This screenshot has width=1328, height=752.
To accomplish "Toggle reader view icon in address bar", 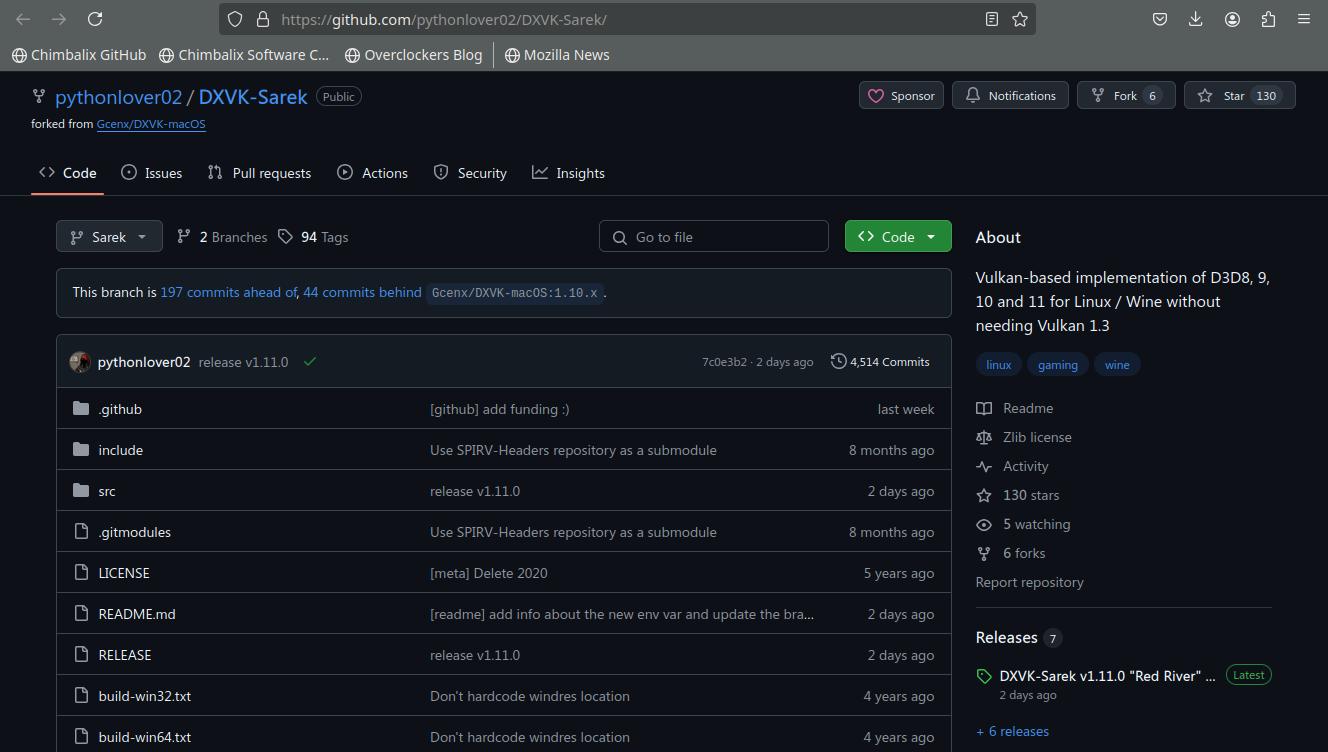I will 991,19.
